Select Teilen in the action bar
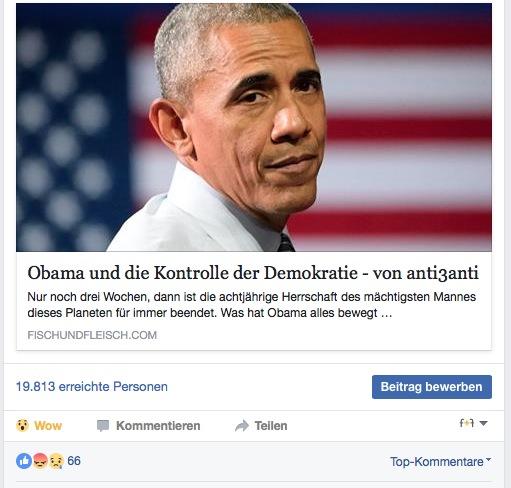Viewport: 511px width, 488px height. pyautogui.click(x=271, y=426)
